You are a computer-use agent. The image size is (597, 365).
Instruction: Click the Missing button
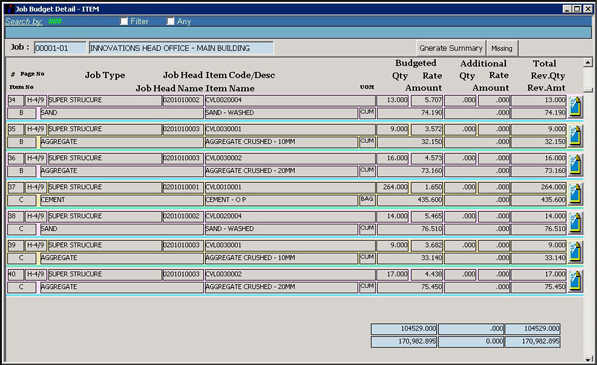pyautogui.click(x=502, y=48)
